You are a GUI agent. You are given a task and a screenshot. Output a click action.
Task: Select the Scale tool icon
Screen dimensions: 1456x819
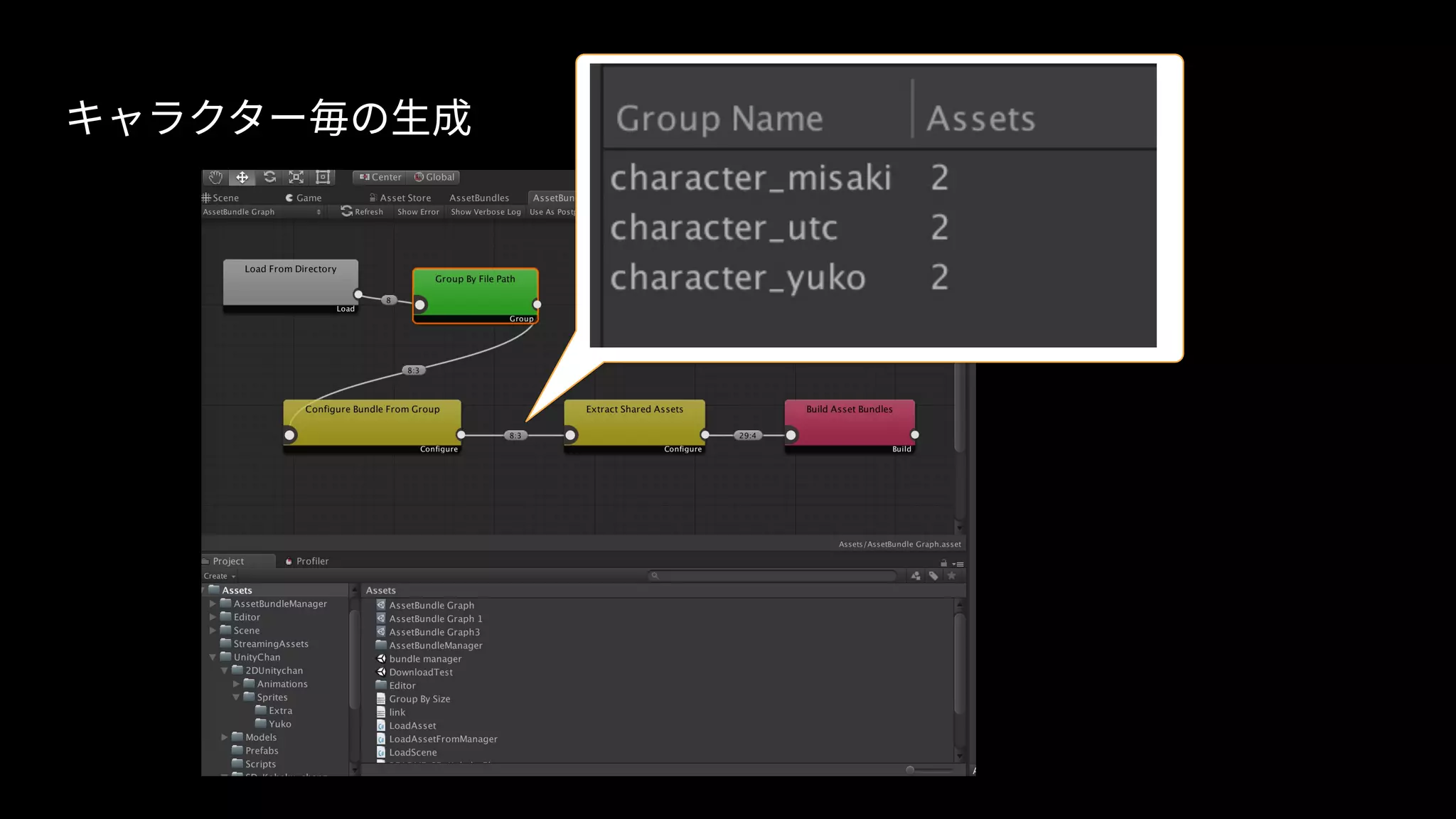click(296, 177)
